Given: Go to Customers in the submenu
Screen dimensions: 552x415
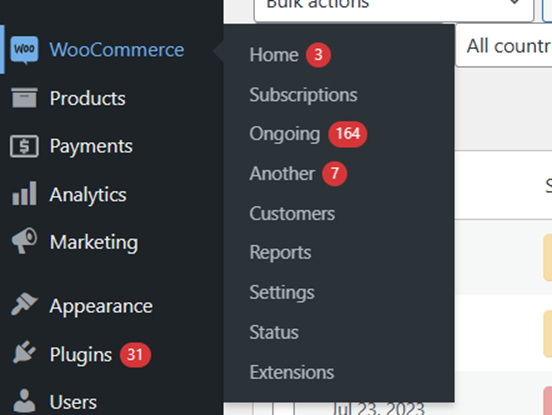Looking at the screenshot, I should 292,213.
